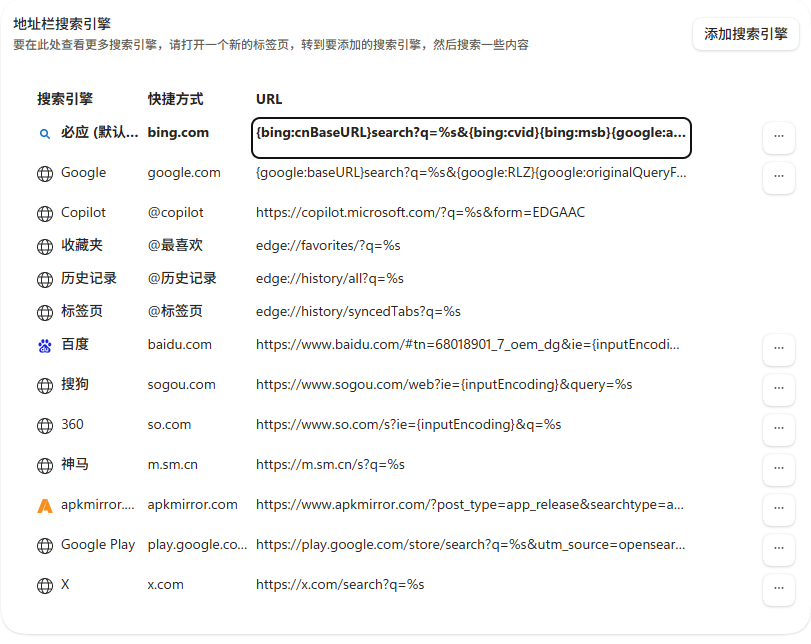Viewport: 811px width, 644px height.
Task: Click the edge://history/syncedTabs URL
Action: (x=358, y=312)
